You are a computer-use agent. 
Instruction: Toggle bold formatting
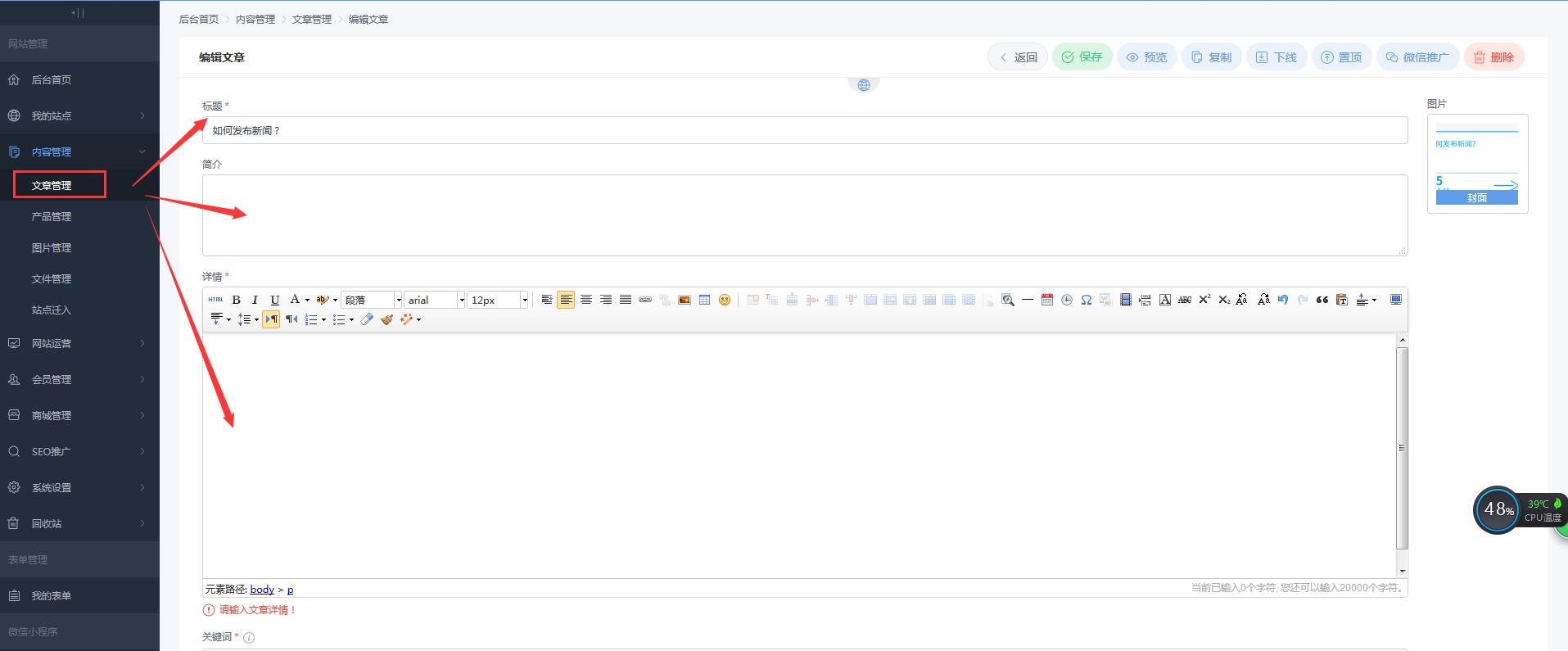click(x=236, y=300)
